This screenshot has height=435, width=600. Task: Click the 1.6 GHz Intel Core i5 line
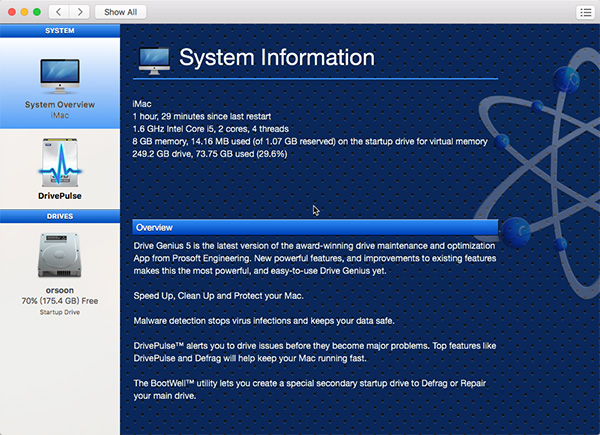pos(210,129)
